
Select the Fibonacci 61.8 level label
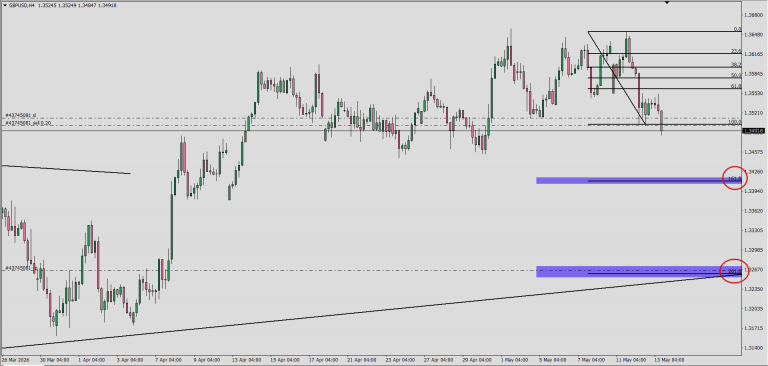(736, 86)
